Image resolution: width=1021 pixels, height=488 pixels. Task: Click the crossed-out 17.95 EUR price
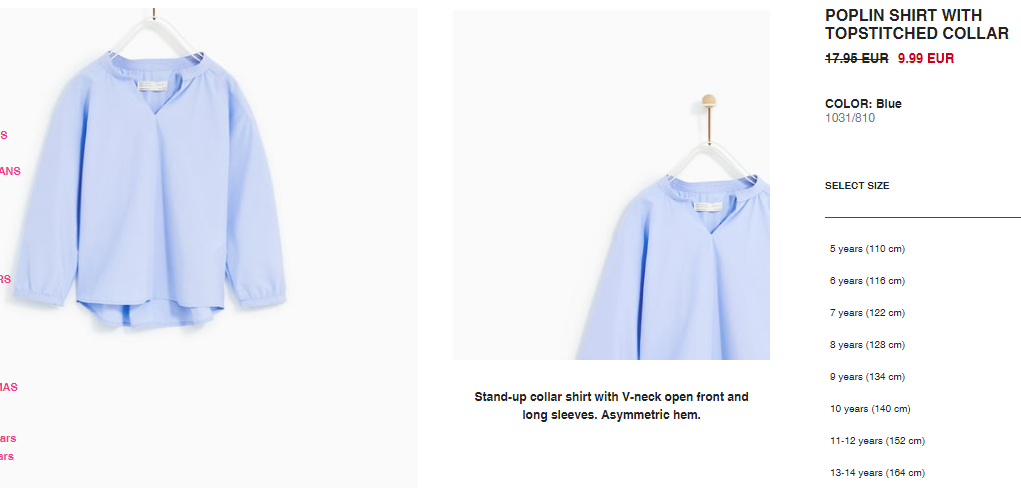tap(856, 59)
